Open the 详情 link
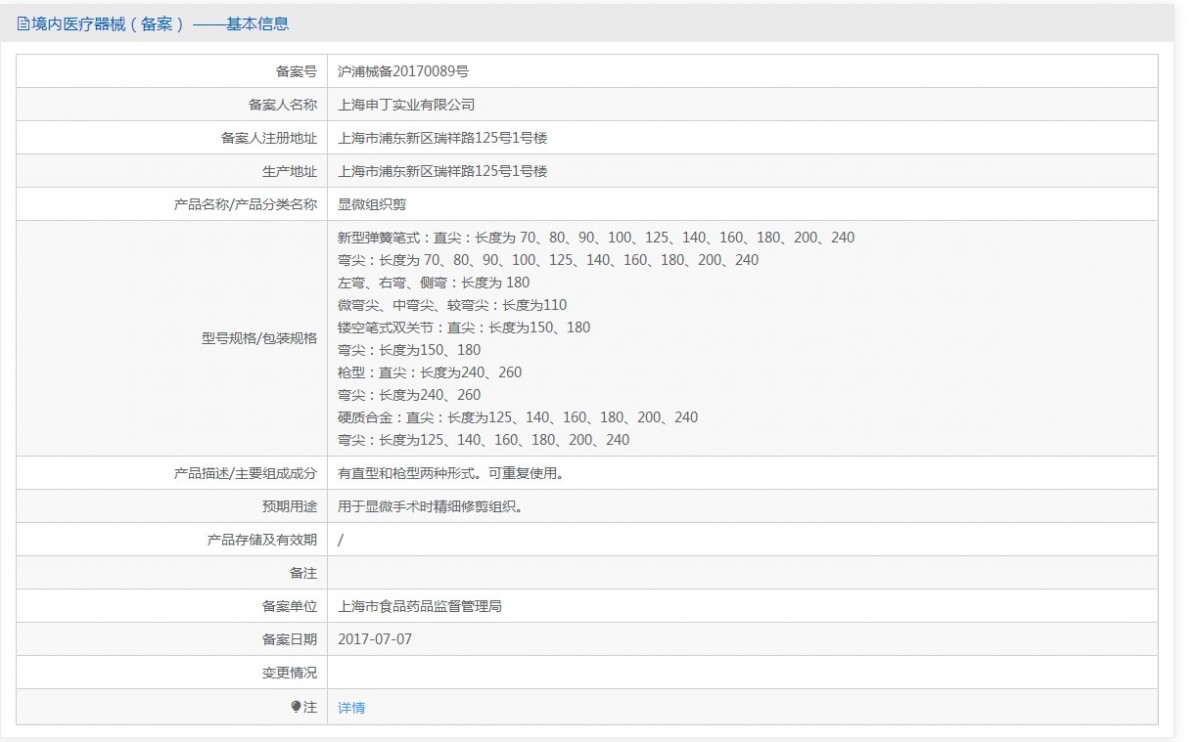Viewport: 1200px width, 742px height. coord(352,708)
